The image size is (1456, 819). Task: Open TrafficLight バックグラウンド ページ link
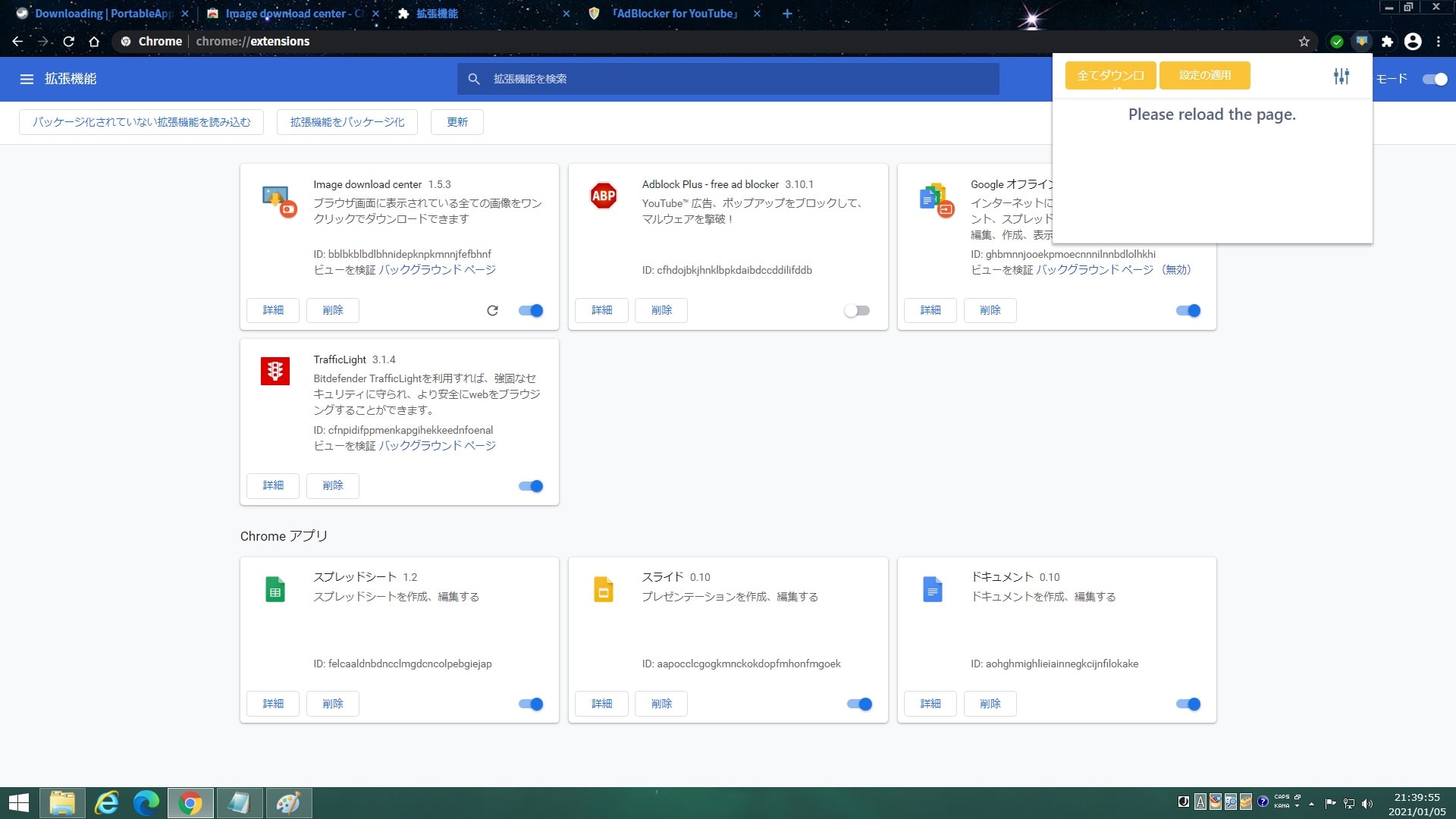pyautogui.click(x=437, y=446)
